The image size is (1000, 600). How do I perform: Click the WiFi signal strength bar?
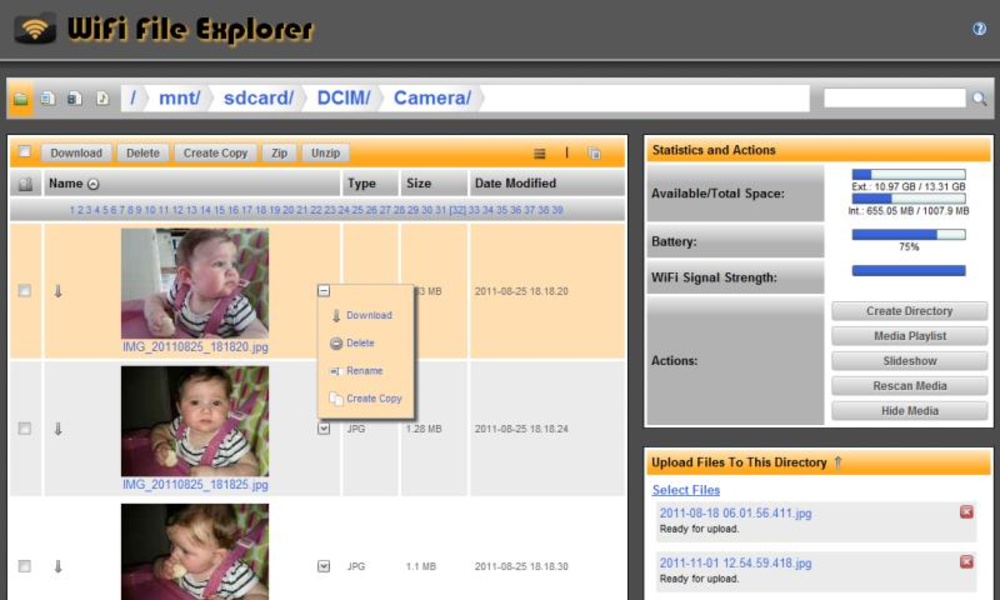click(x=909, y=270)
